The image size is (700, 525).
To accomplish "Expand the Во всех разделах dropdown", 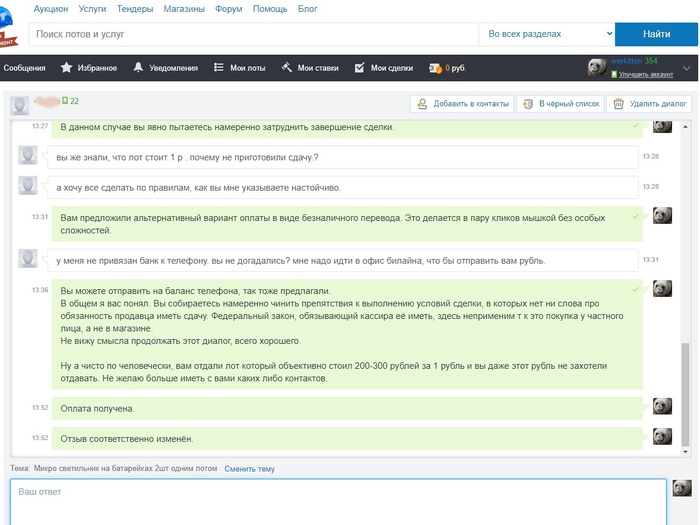I will [546, 34].
